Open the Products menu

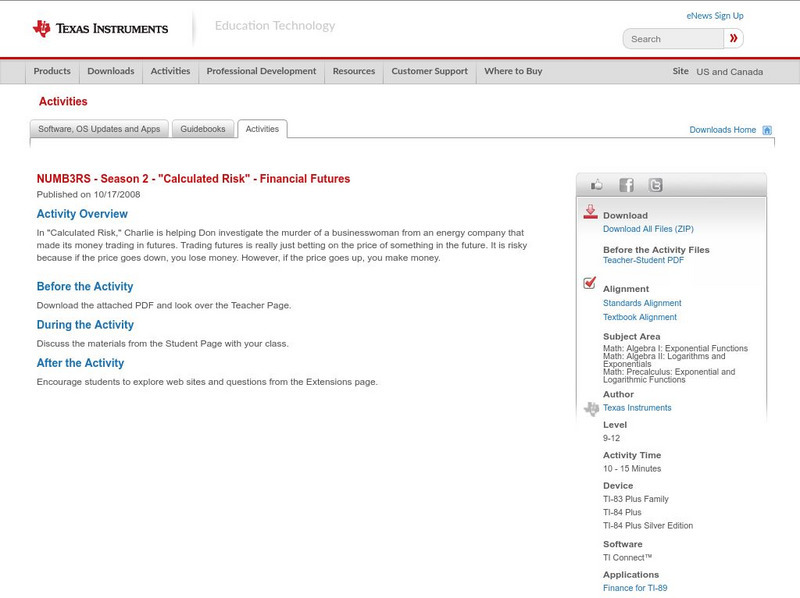(52, 71)
